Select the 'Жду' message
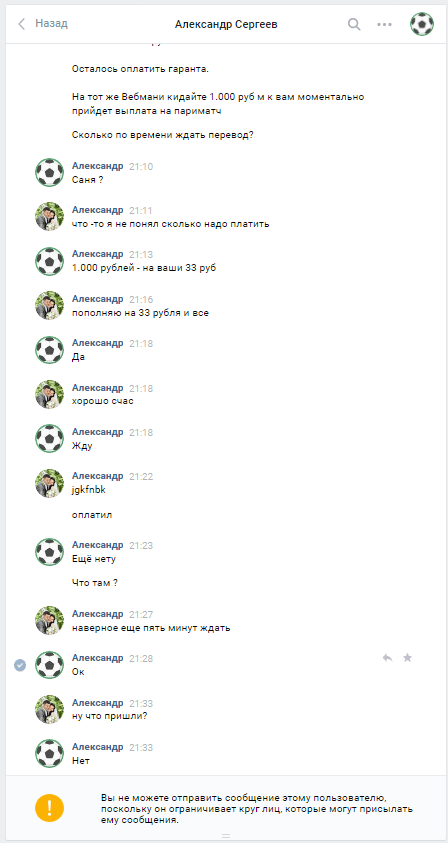Viewport: 448px width, 843px height. click(x=82, y=446)
